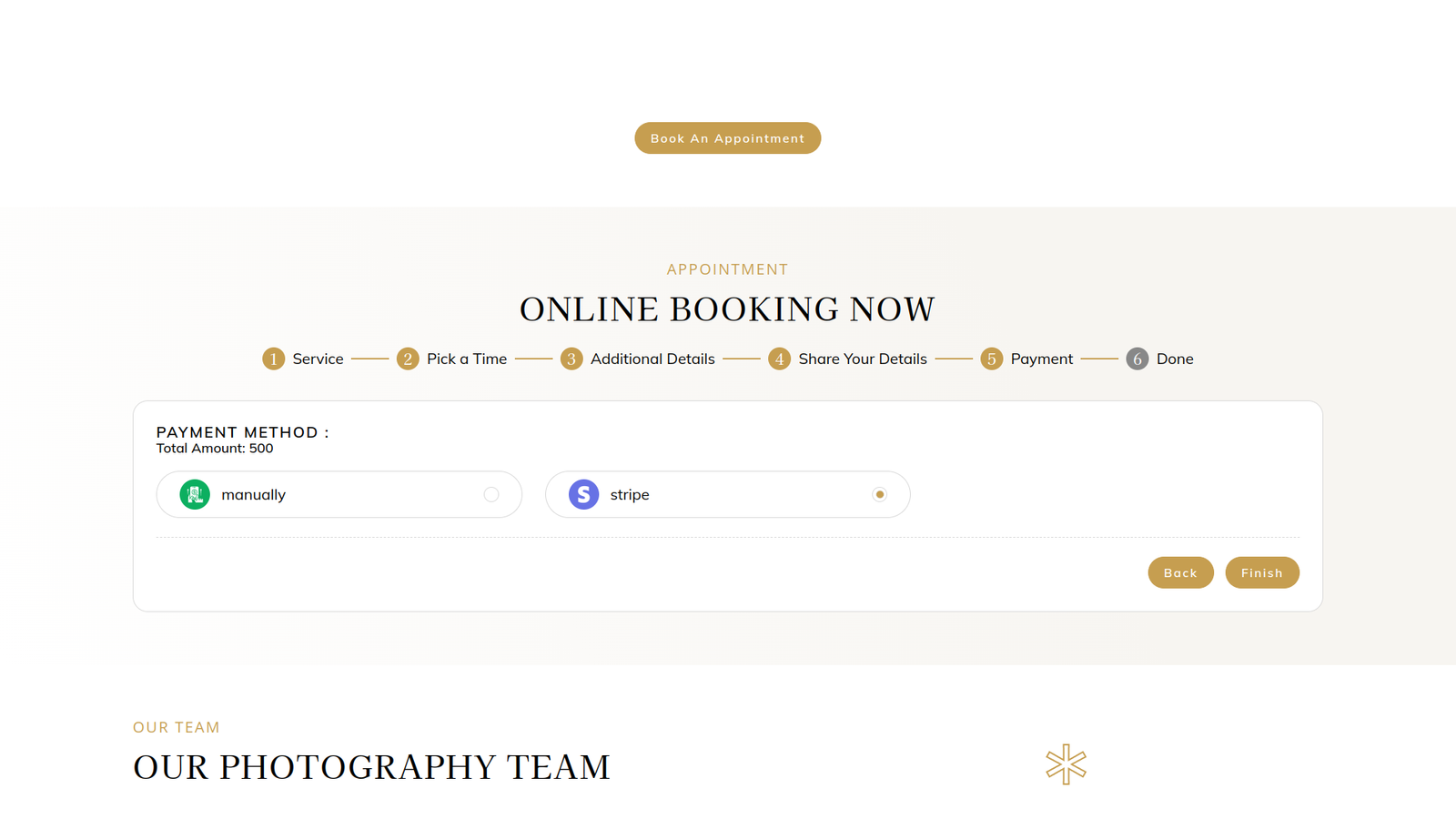Open the Service step tab
The image size is (1456, 819).
pos(318,359)
